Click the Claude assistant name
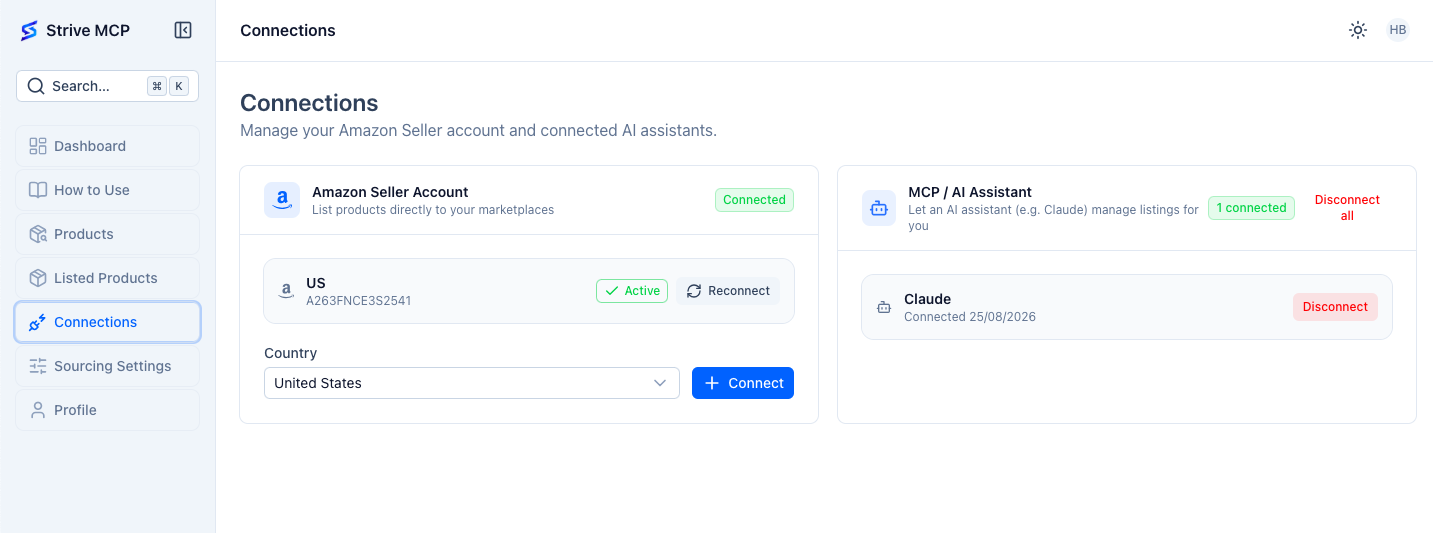Image resolution: width=1433 pixels, height=533 pixels. (x=927, y=299)
